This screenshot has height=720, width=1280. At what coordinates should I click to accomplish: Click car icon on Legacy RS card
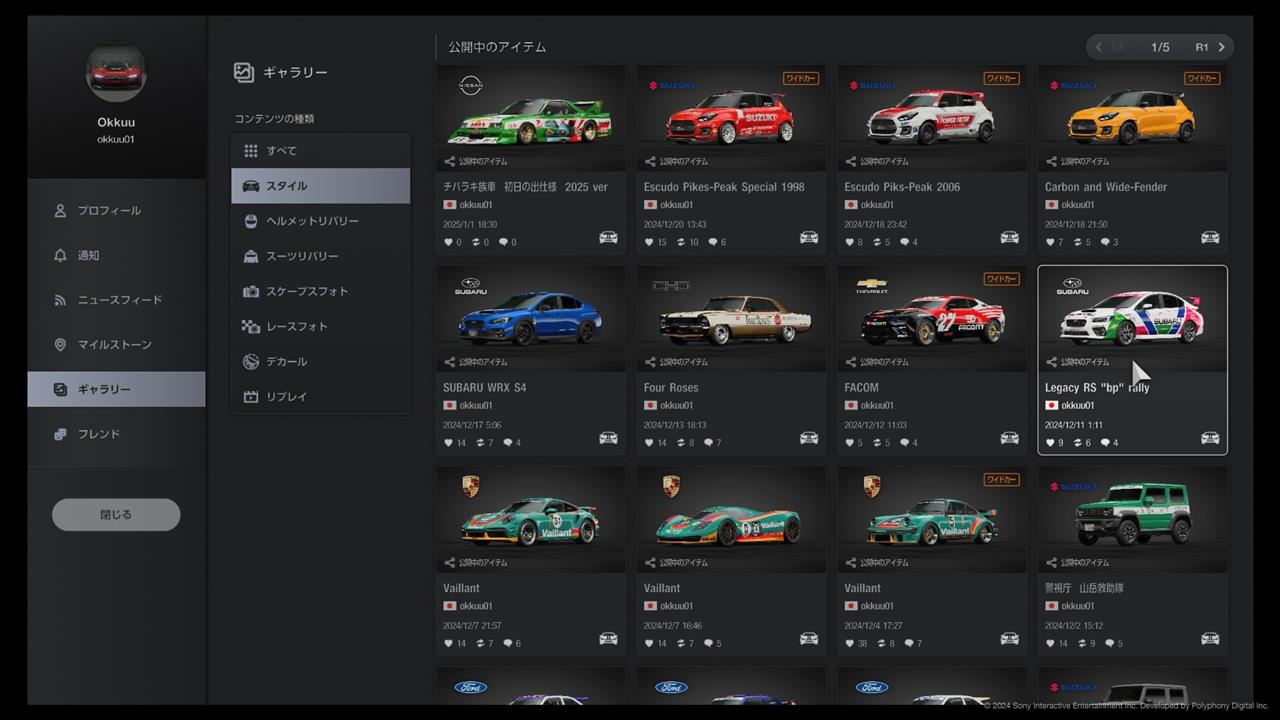pos(1210,438)
